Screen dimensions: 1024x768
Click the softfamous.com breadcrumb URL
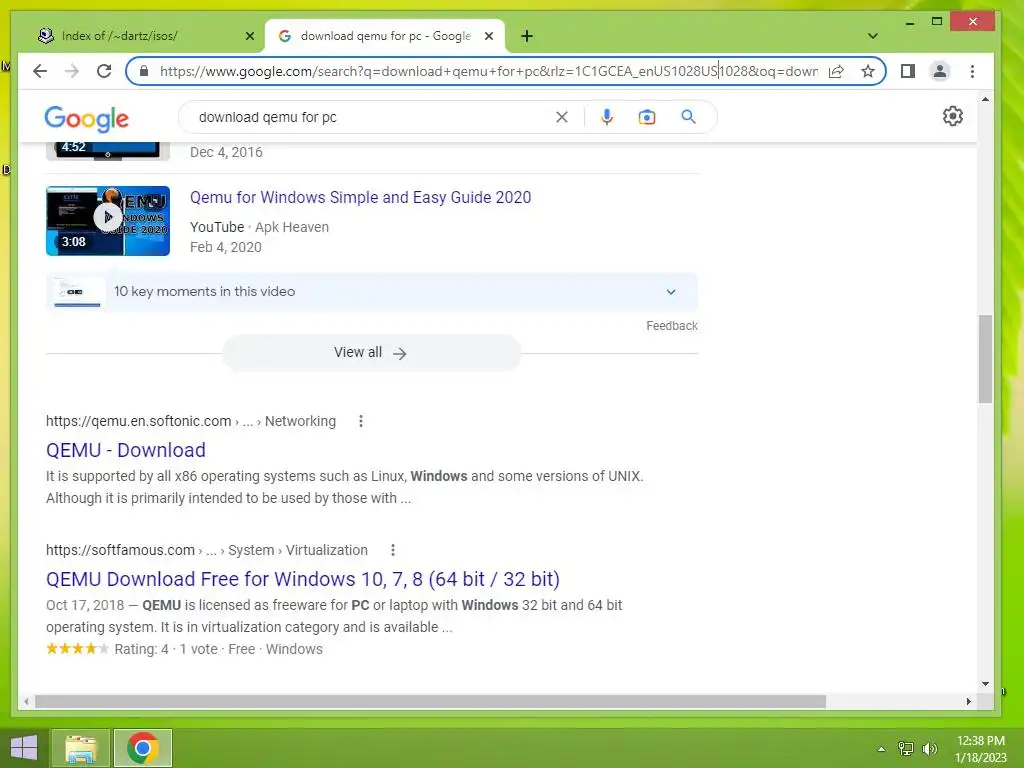pos(120,550)
